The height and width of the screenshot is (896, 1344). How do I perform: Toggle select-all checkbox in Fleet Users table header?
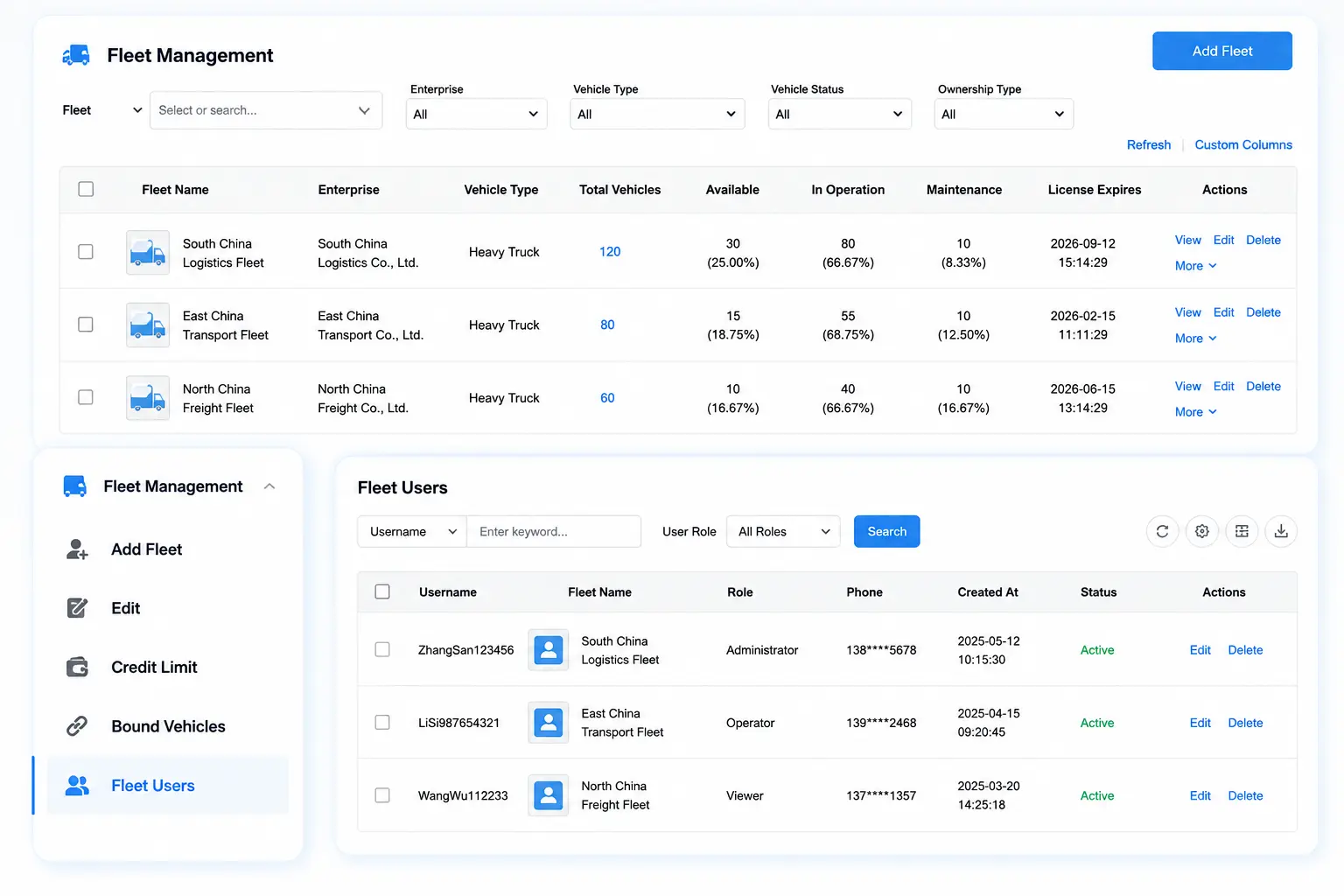[382, 591]
